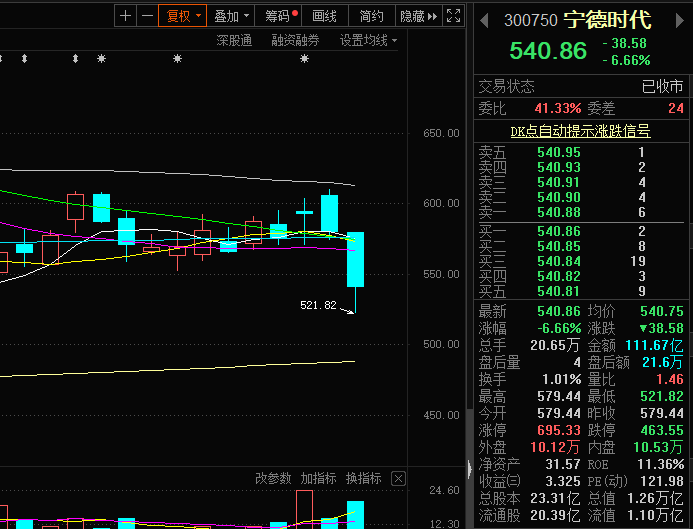Select 卖一 price 540.88
693x529 pixels.
(x=559, y=213)
